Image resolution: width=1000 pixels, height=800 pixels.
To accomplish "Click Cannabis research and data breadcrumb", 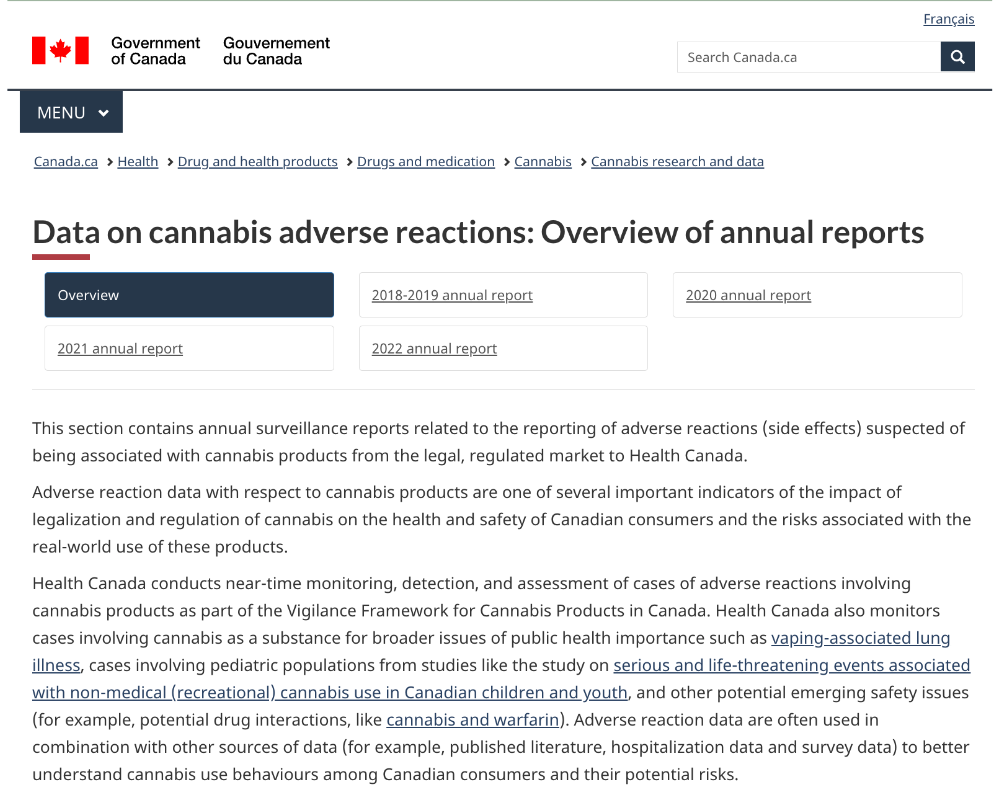I will (x=677, y=161).
